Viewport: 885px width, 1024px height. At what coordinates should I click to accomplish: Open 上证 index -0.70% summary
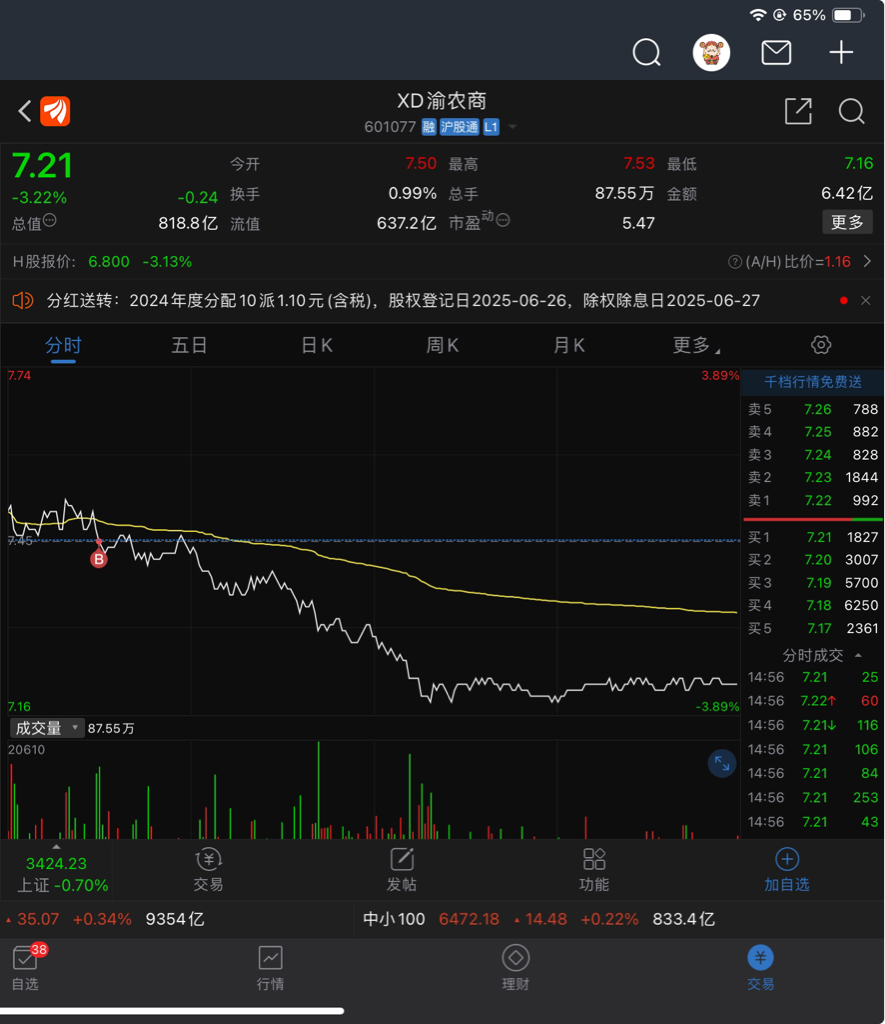63,886
